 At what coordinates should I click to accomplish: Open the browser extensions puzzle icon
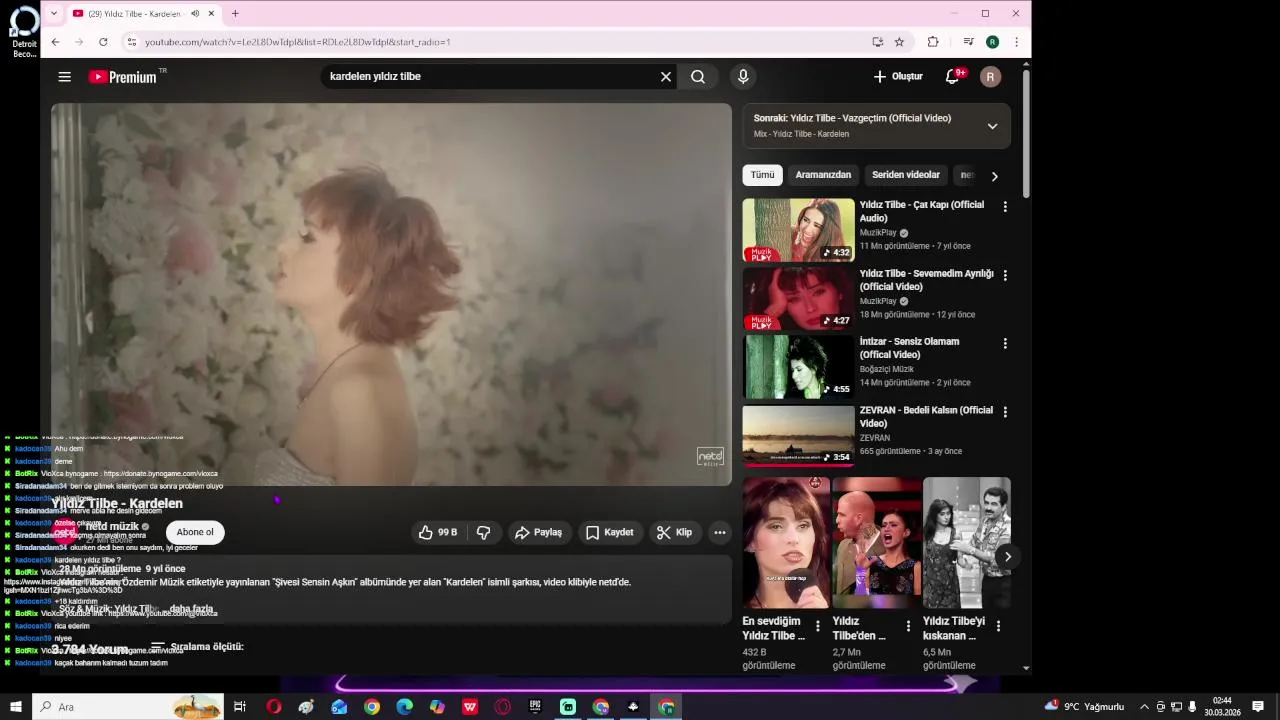pos(933,42)
